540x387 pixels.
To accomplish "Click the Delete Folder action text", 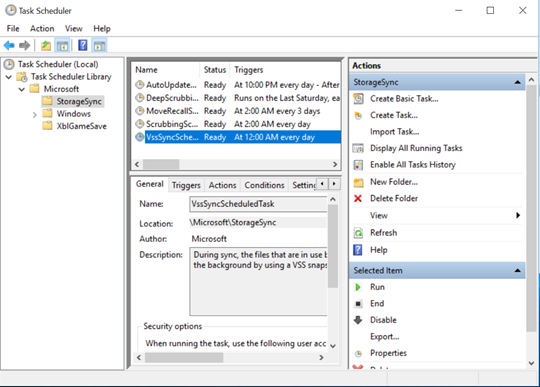I will pyautogui.click(x=394, y=199).
